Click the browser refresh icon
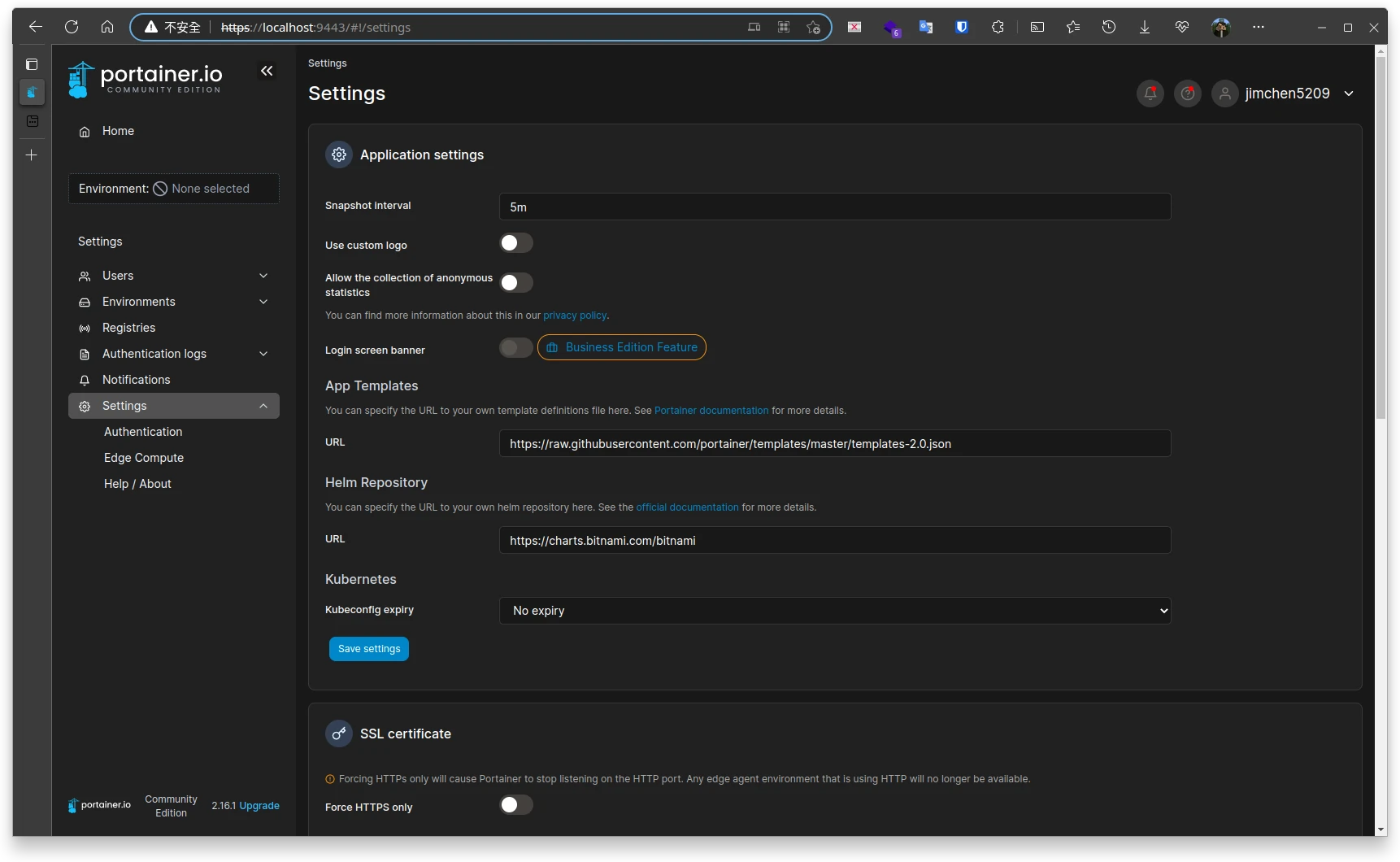 click(72, 27)
